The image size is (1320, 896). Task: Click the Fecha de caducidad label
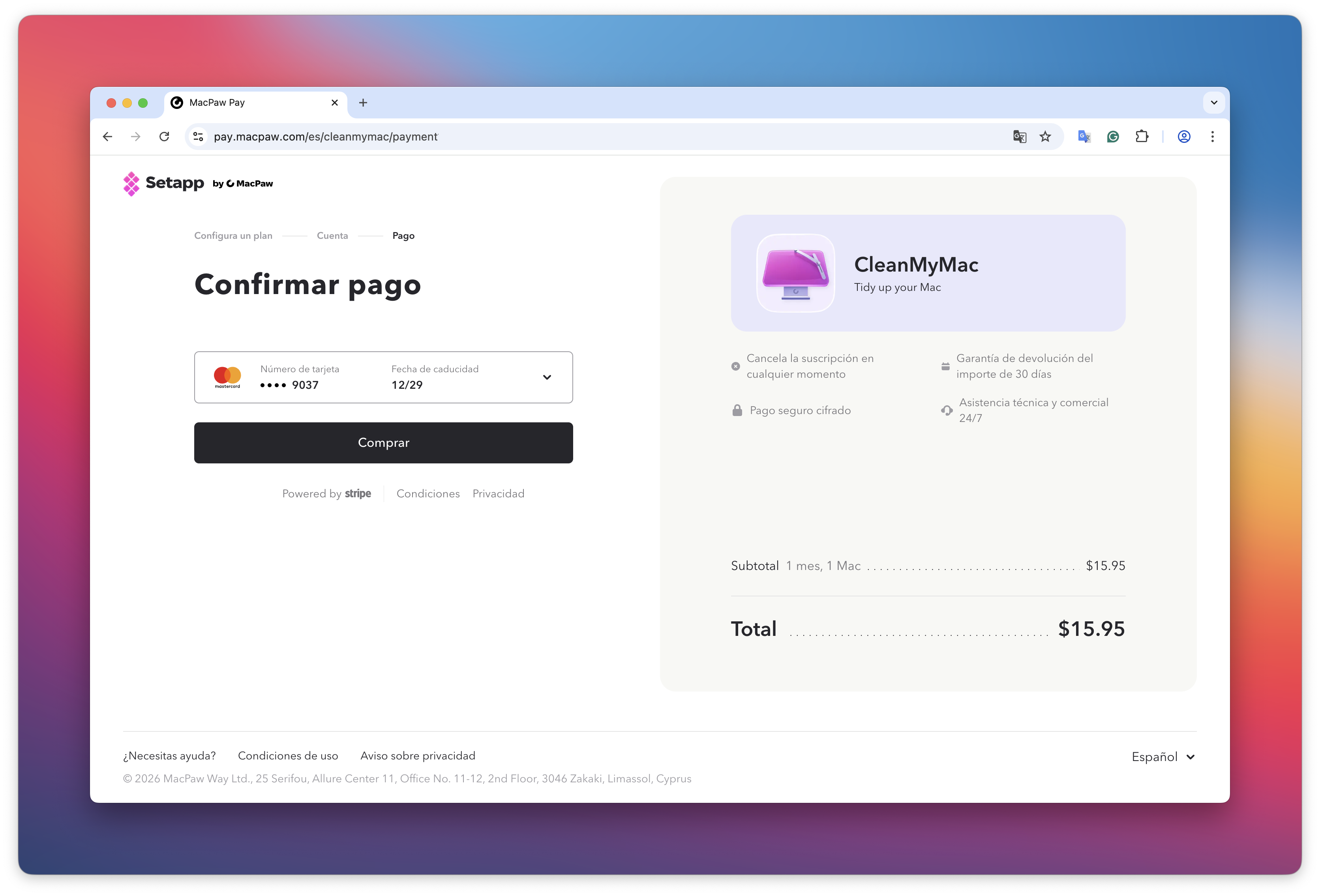tap(435, 369)
